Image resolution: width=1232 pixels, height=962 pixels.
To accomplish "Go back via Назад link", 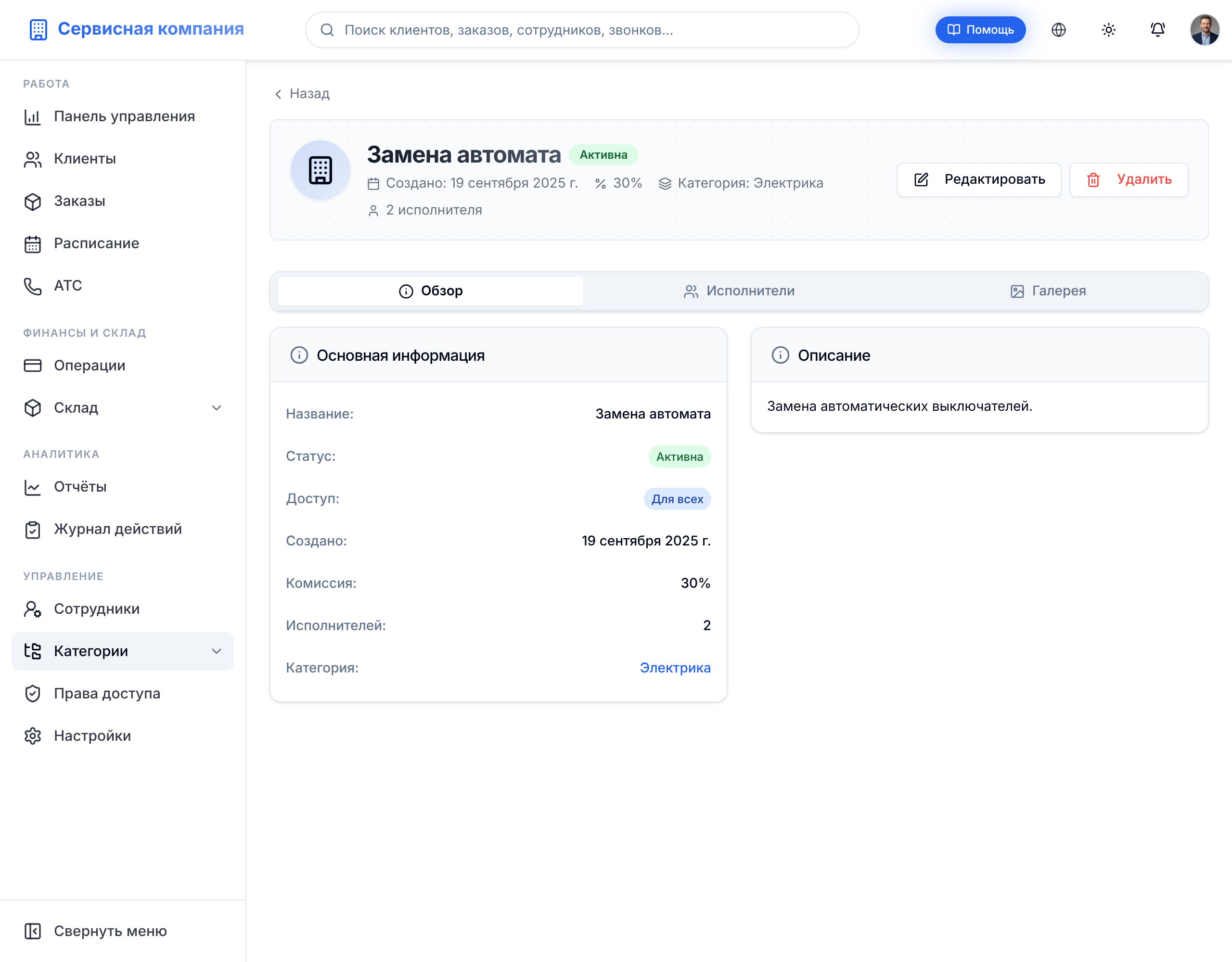I will (x=302, y=94).
